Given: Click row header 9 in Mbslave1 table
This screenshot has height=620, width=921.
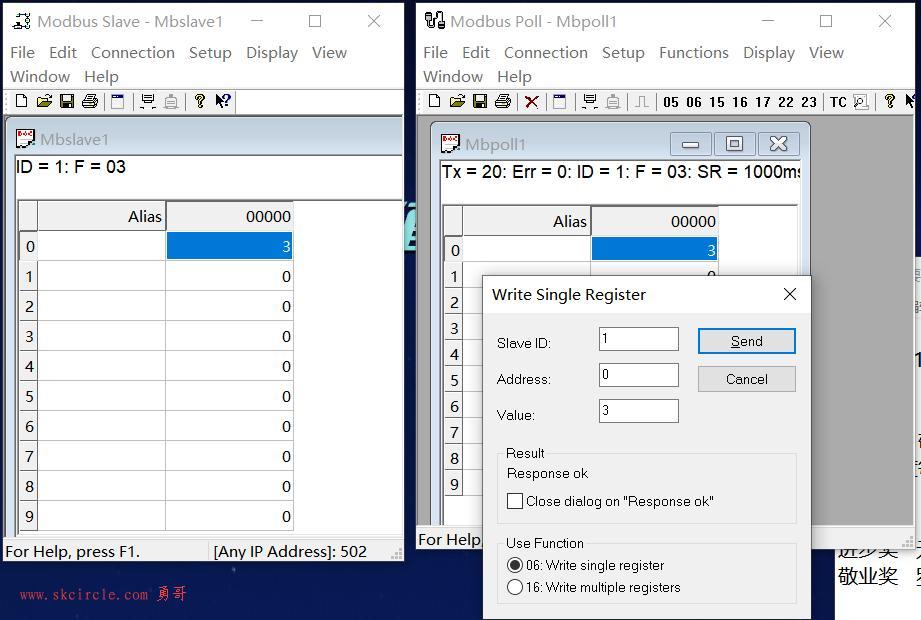Looking at the screenshot, I should (29, 516).
